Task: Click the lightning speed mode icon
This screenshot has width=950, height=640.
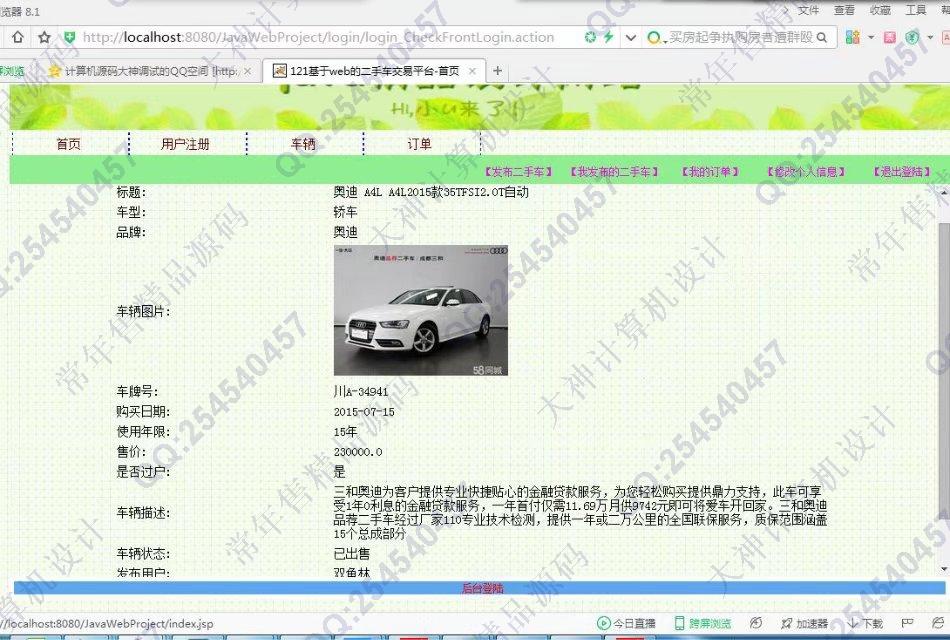Action: [x=608, y=38]
